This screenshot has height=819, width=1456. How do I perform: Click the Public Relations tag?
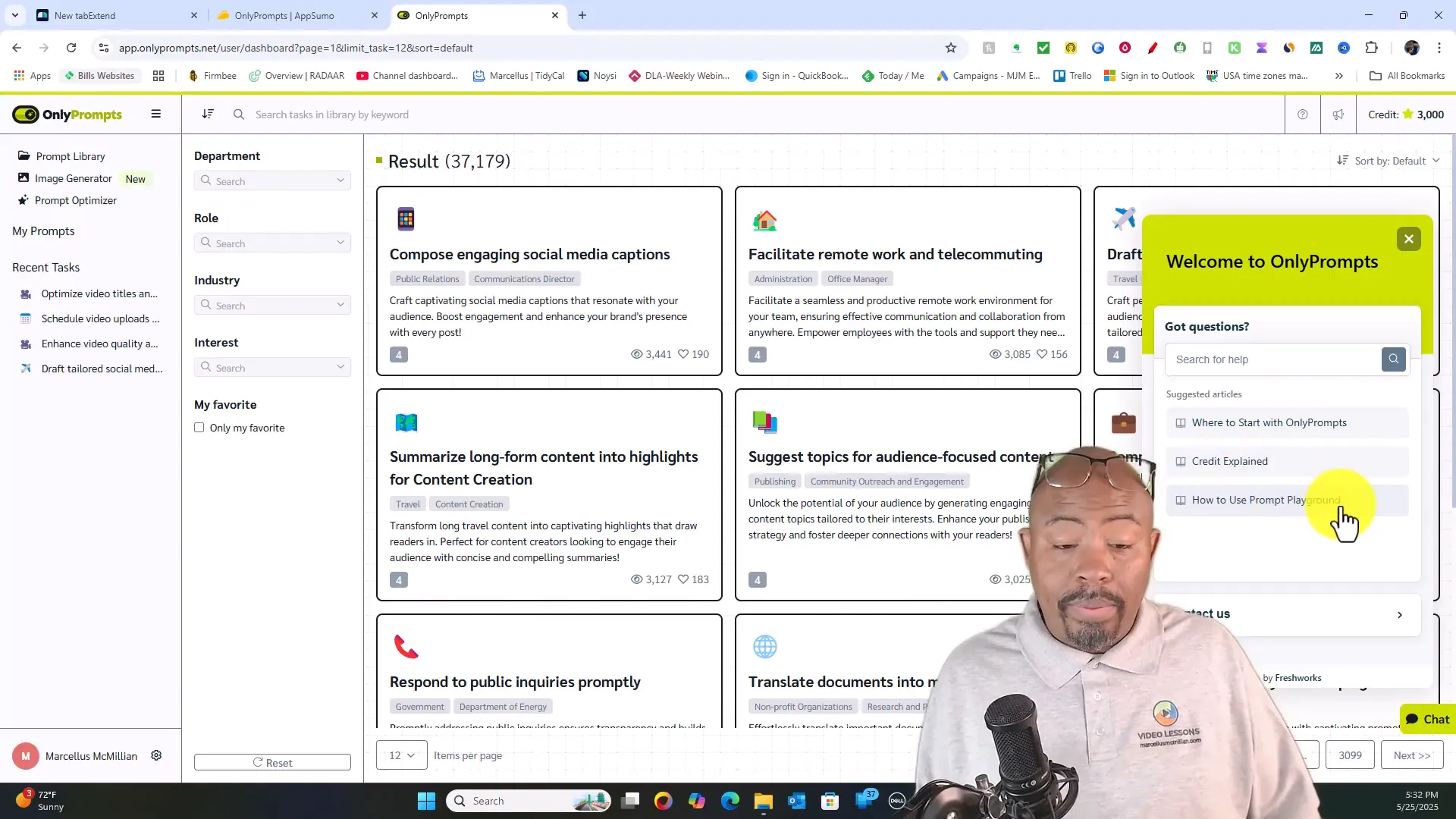click(427, 279)
